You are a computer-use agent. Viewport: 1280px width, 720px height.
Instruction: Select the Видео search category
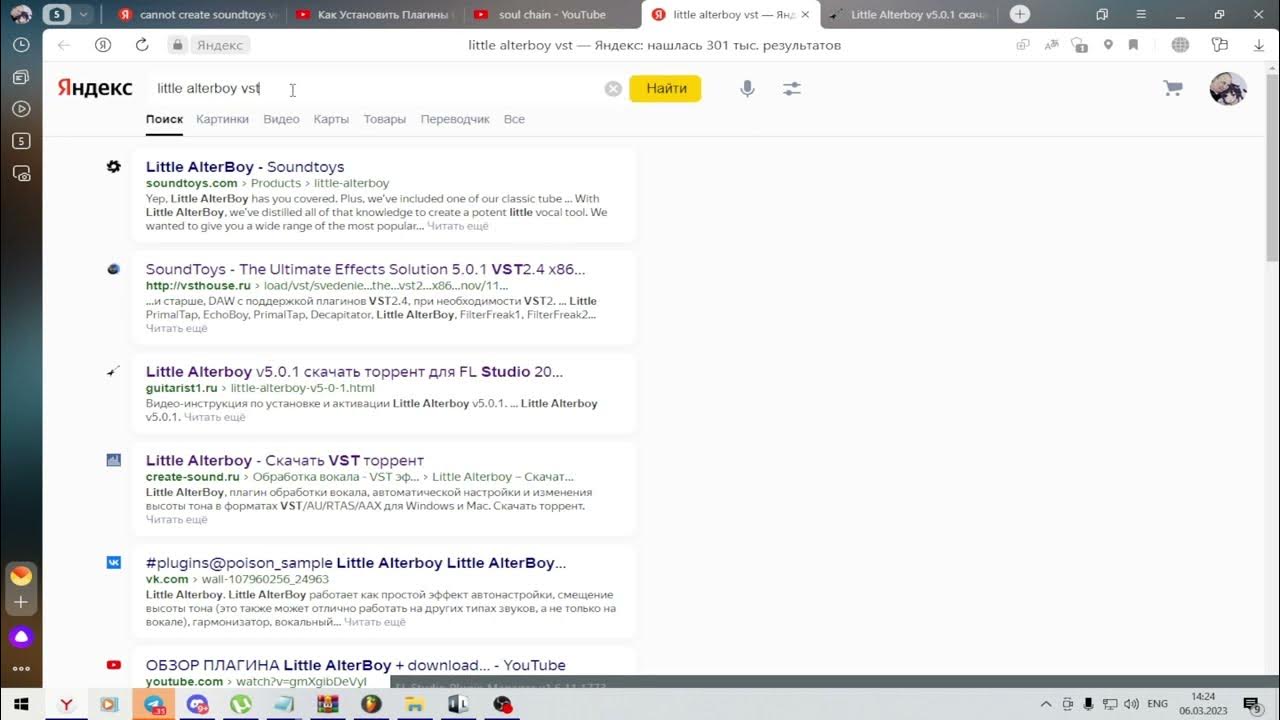[x=281, y=119]
